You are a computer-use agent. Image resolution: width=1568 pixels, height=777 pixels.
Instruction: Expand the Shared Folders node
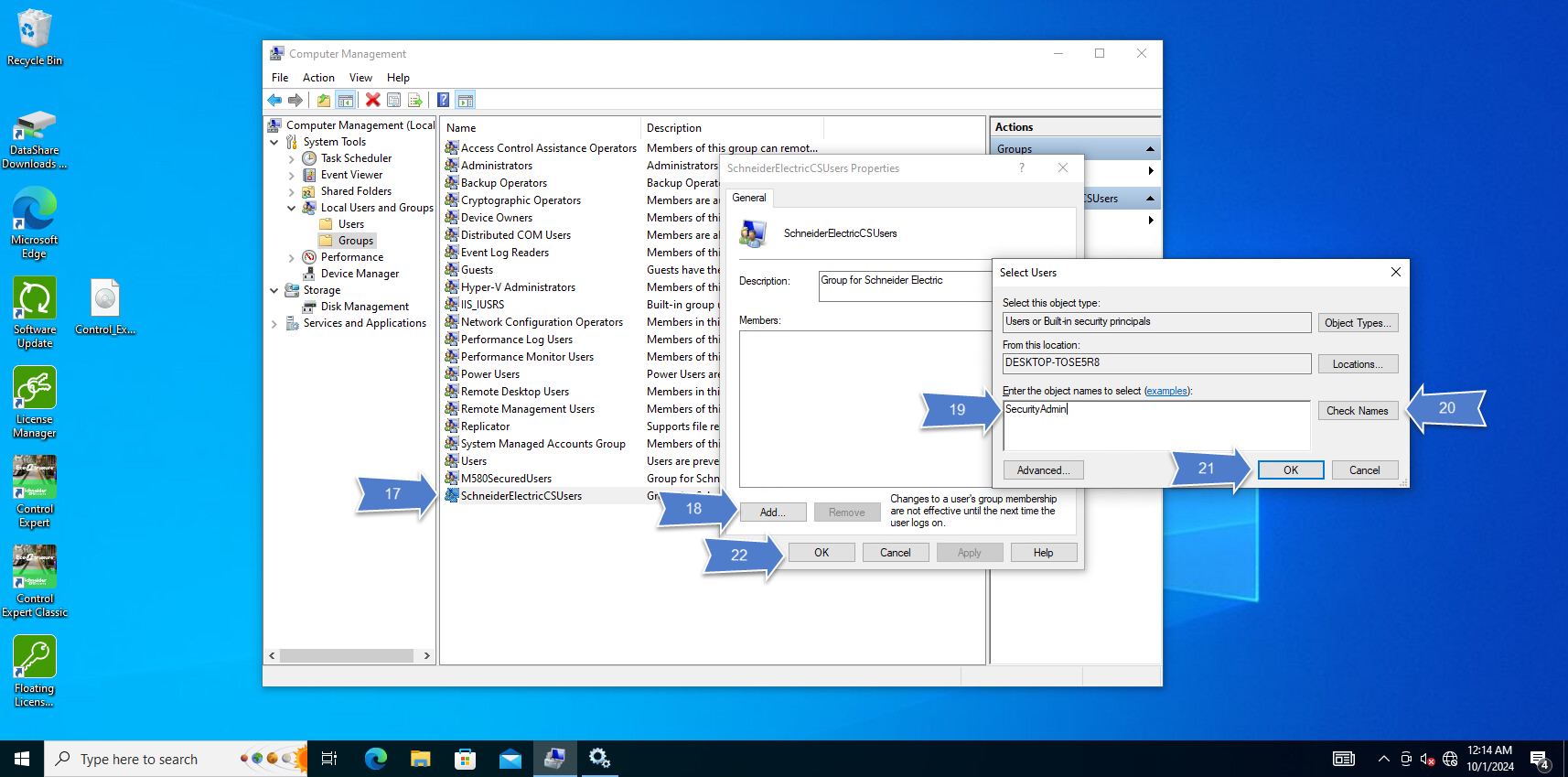(x=291, y=191)
